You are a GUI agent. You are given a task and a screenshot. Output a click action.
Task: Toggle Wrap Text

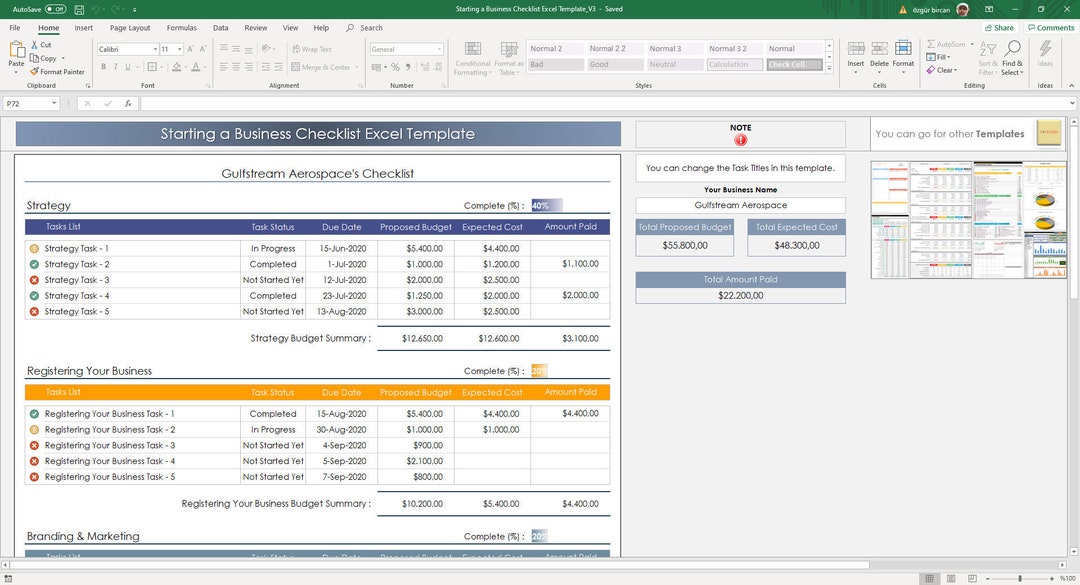[311, 49]
